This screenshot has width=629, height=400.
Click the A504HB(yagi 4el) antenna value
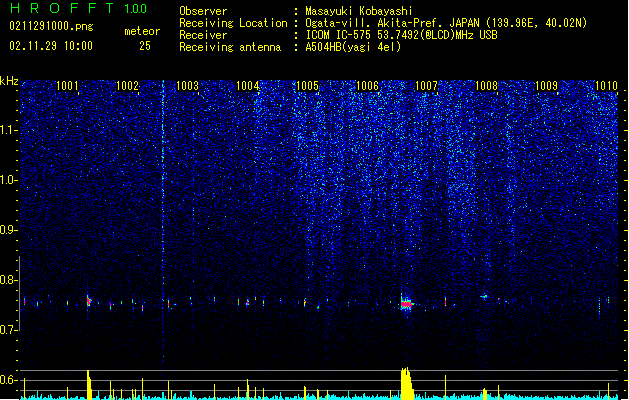click(x=353, y=47)
